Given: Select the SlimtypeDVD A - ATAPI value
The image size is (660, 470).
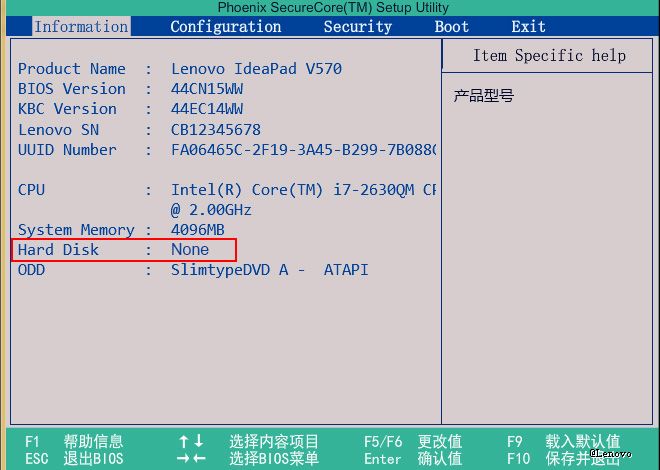Looking at the screenshot, I should (269, 270).
